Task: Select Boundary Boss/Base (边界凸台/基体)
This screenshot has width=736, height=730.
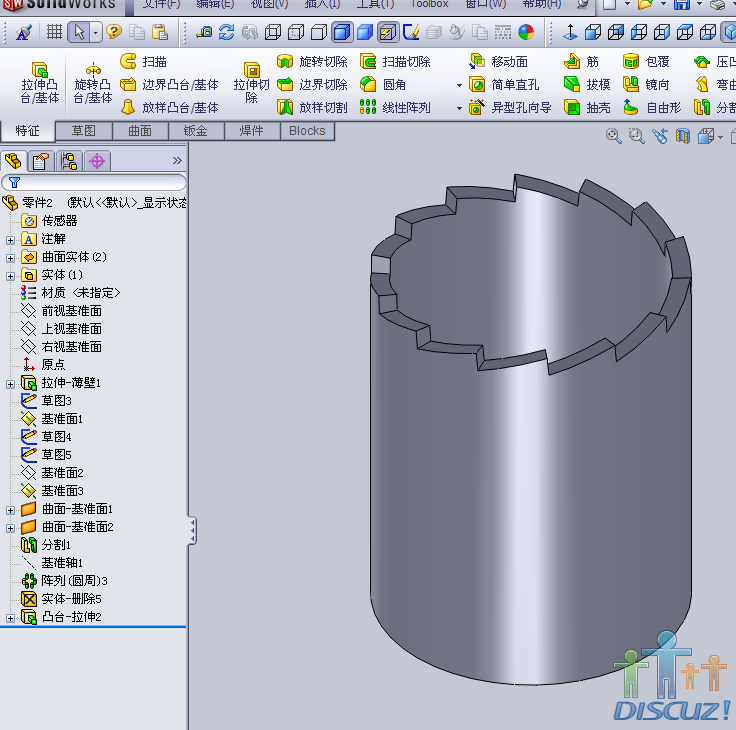Action: point(169,85)
